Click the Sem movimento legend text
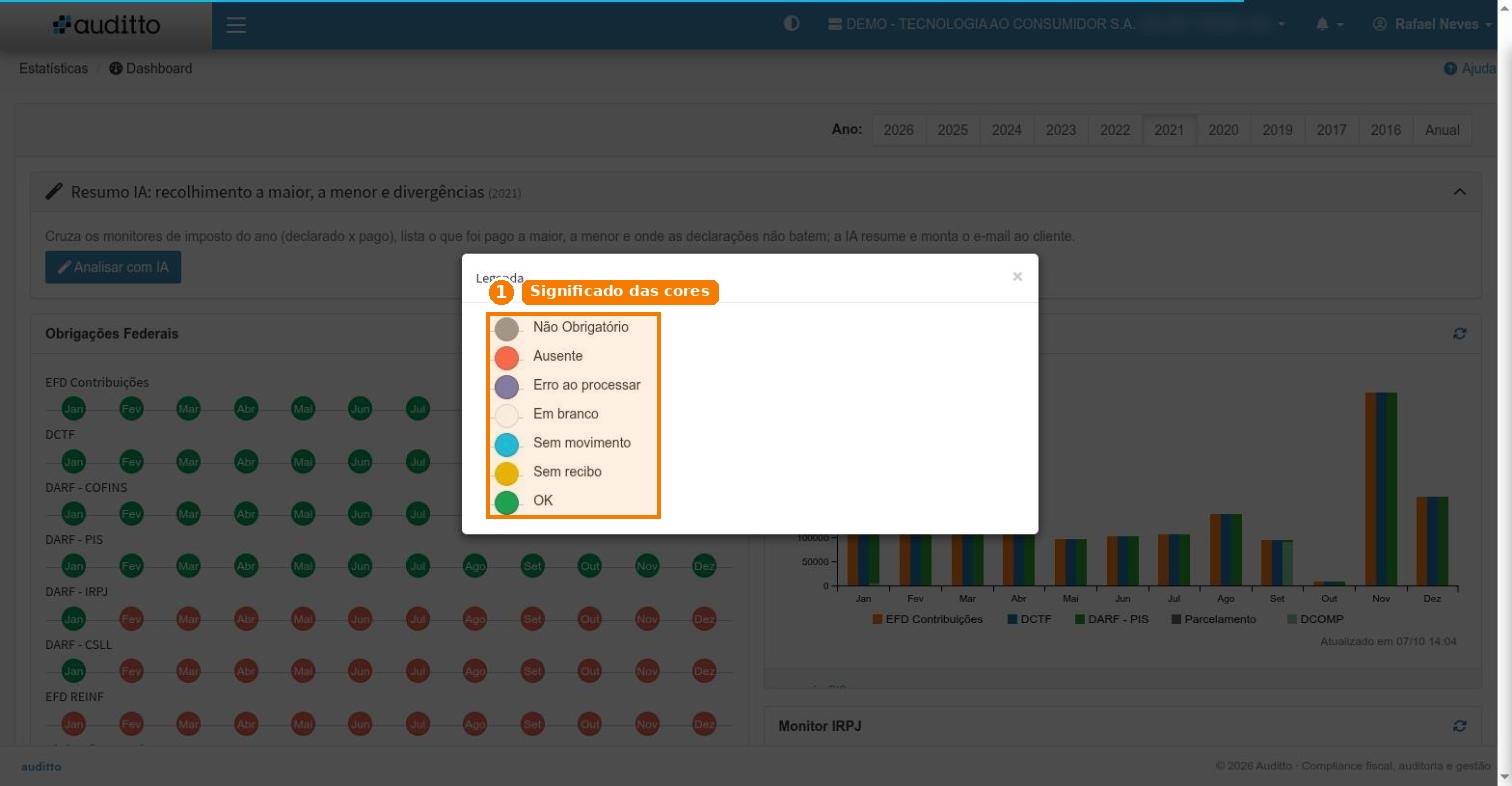The width and height of the screenshot is (1512, 786). 582,443
